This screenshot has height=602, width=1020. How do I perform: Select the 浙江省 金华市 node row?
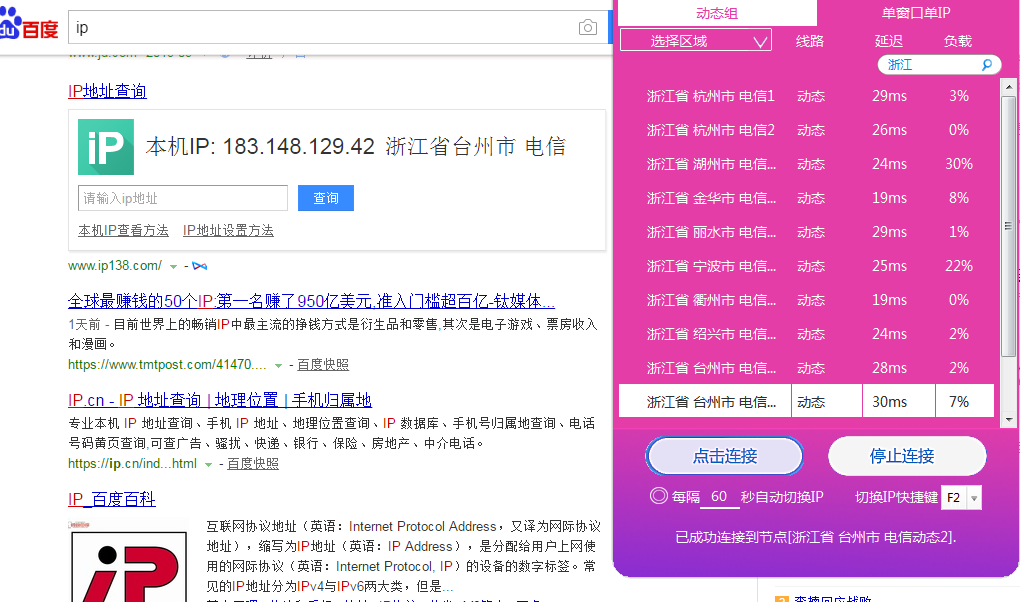pos(807,198)
